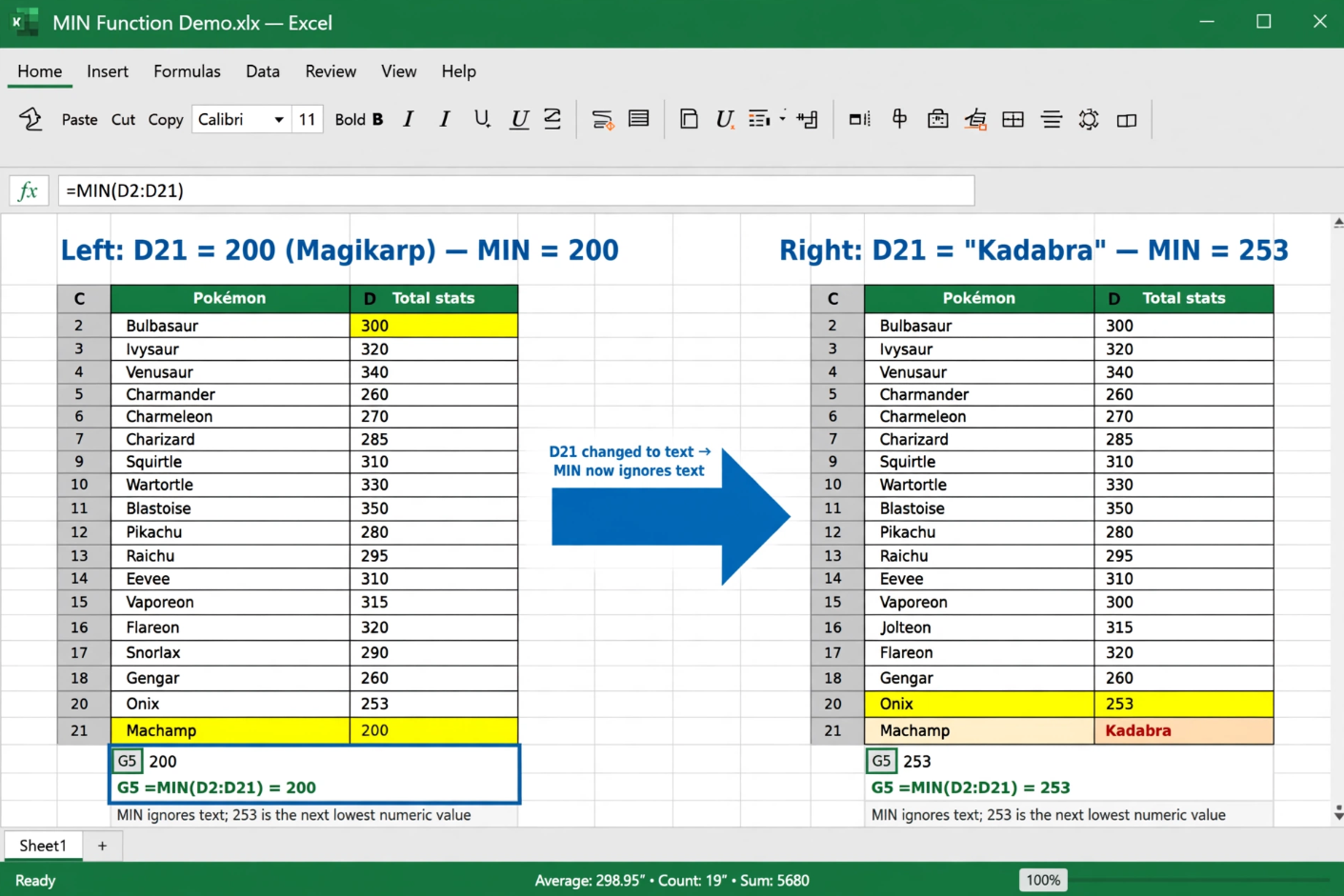
Task: Click the italic U icon with orange x
Action: click(x=725, y=119)
